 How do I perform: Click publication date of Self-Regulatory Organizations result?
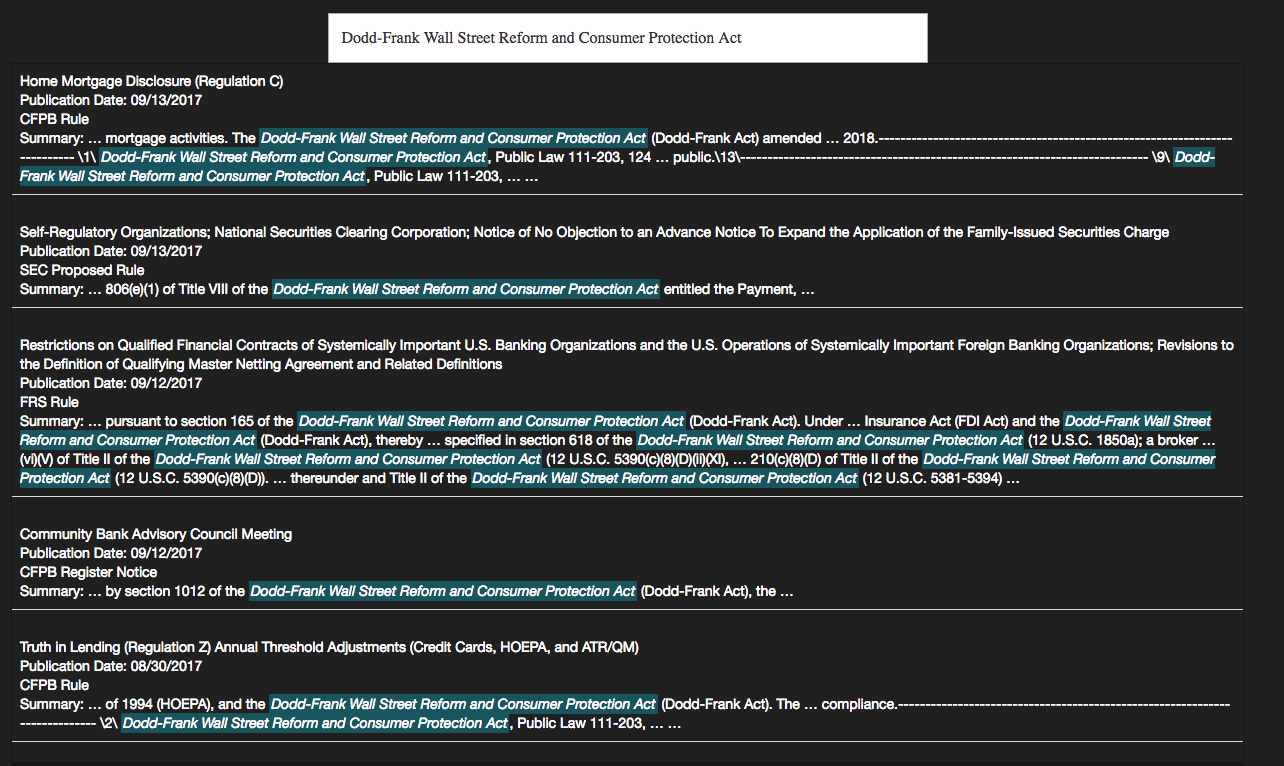pyautogui.click(x=111, y=251)
